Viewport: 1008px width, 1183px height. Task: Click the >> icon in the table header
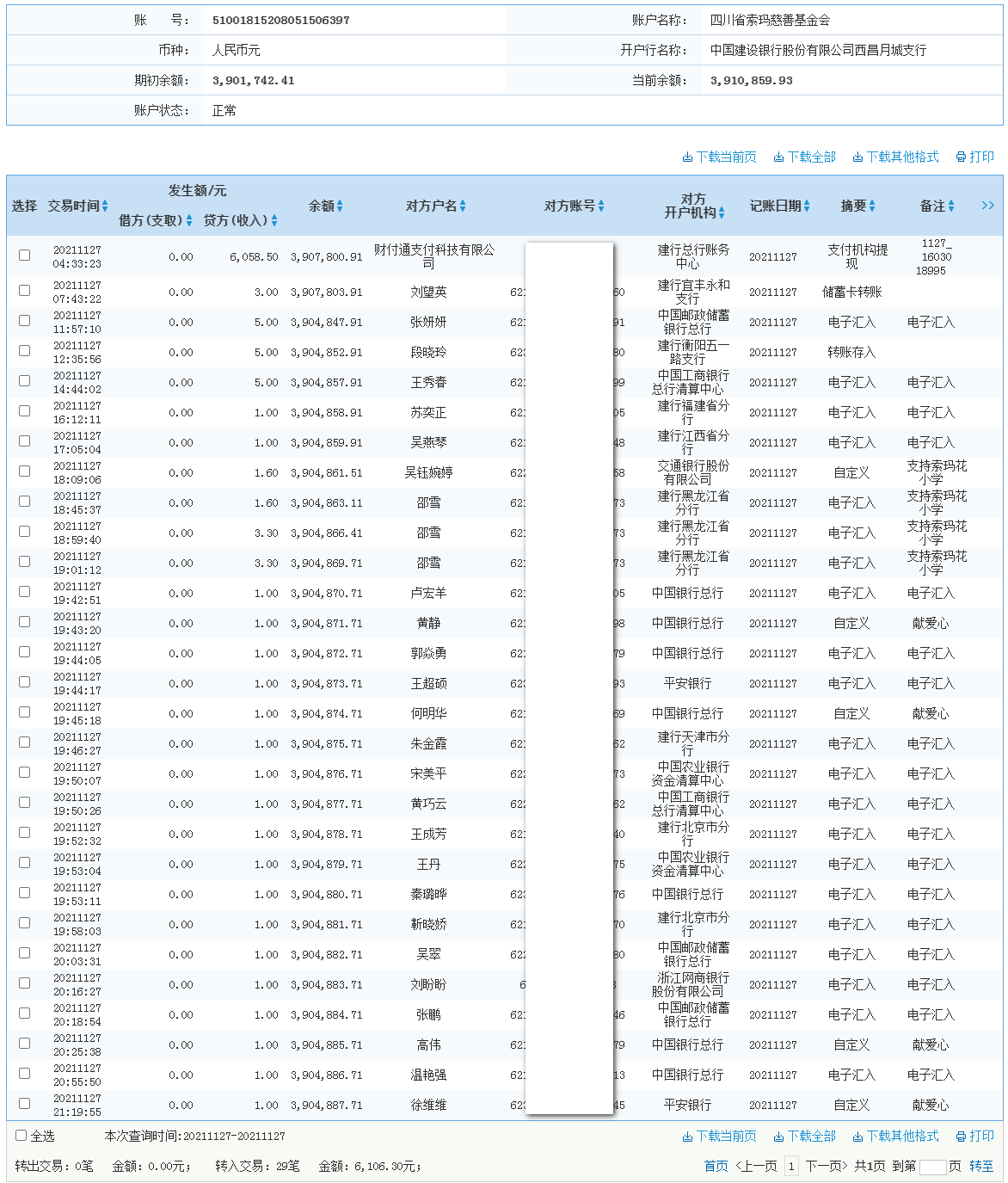click(x=988, y=206)
